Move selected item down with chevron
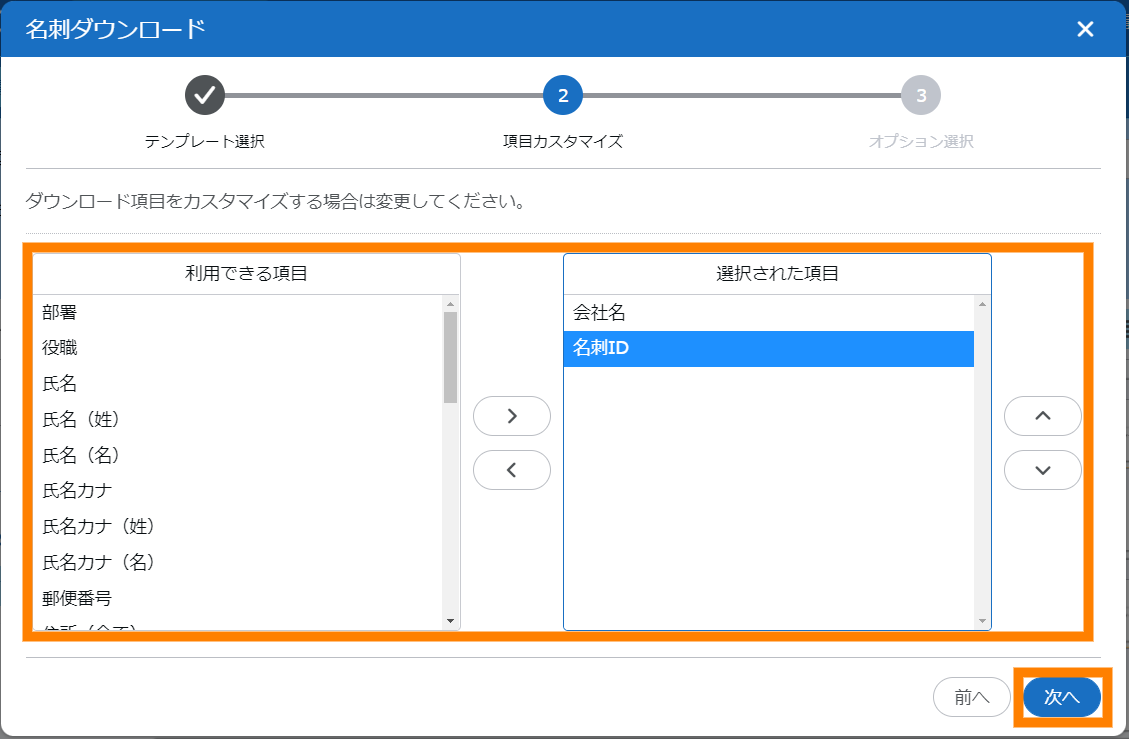This screenshot has width=1130, height=740. (1042, 470)
